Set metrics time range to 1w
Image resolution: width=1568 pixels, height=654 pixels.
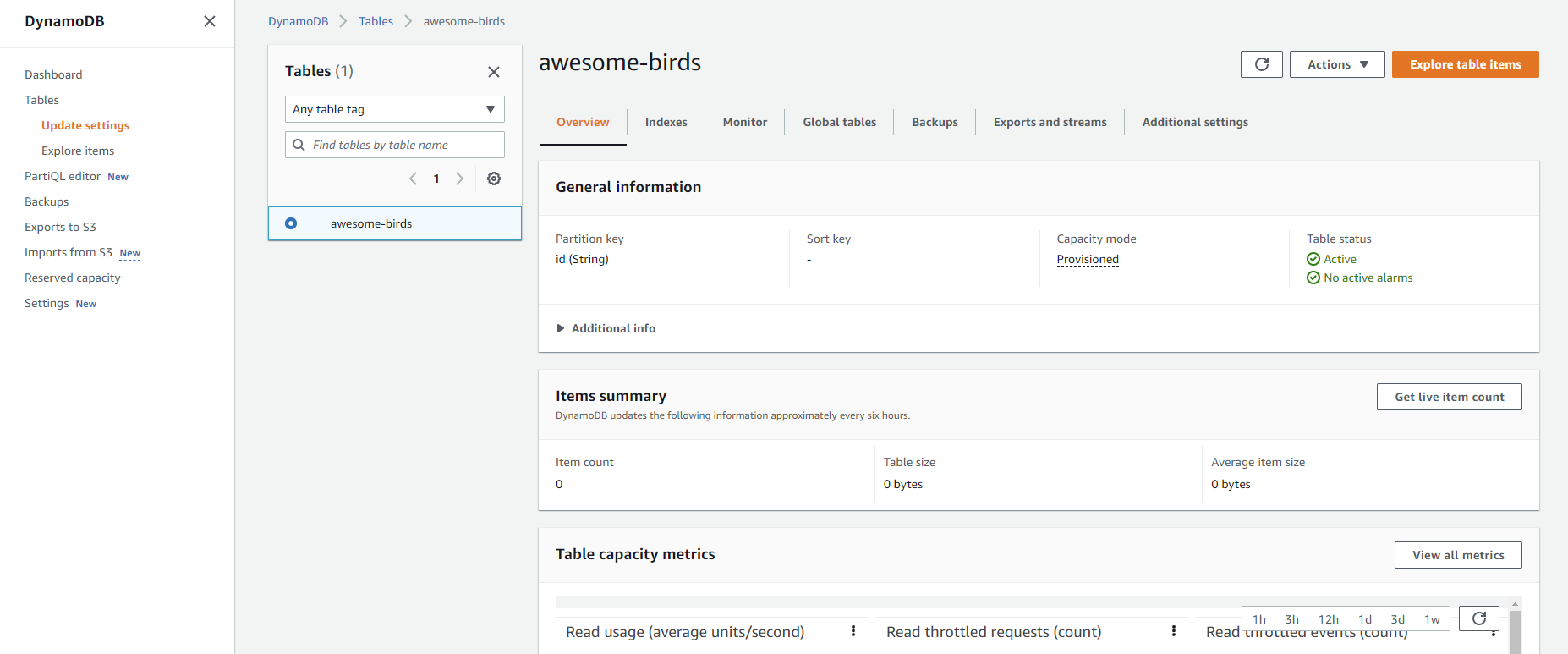click(1432, 619)
